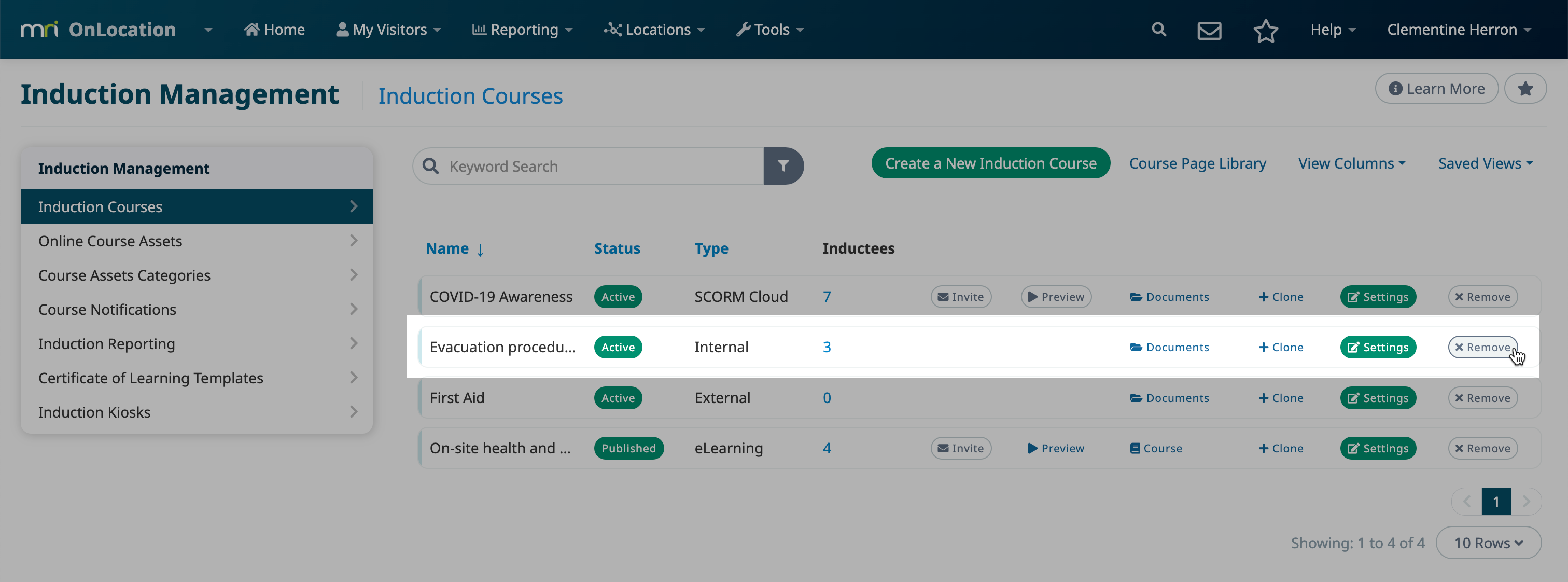Click the Remove icon for Evacuation procedure
This screenshot has height=582, width=1568.
tap(1483, 347)
